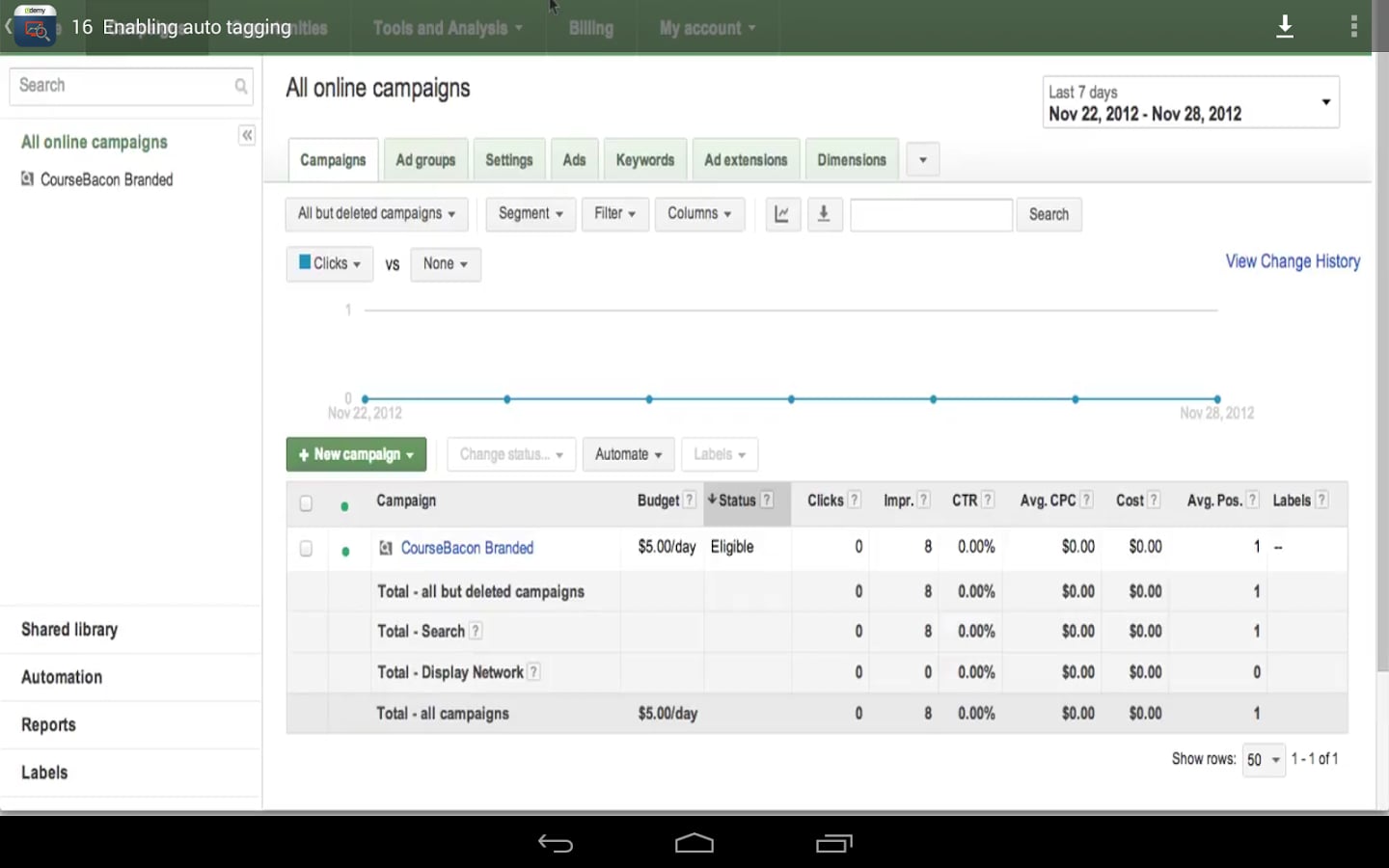Open the Clicks metric dropdown
The height and width of the screenshot is (868, 1389).
330,263
